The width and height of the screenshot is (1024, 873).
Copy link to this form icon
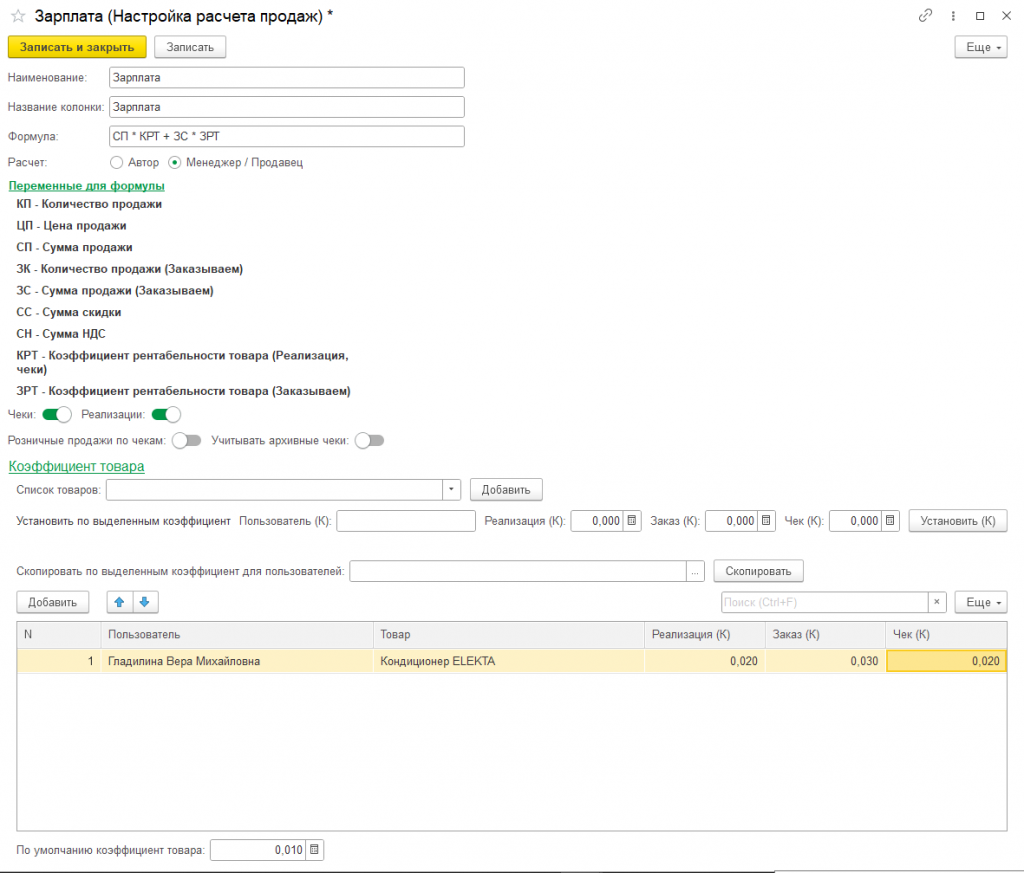pyautogui.click(x=925, y=16)
